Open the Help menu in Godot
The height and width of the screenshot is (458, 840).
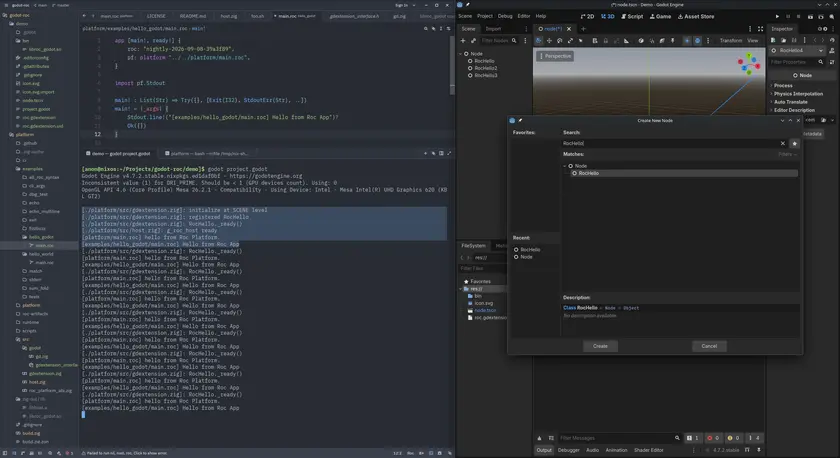541,16
